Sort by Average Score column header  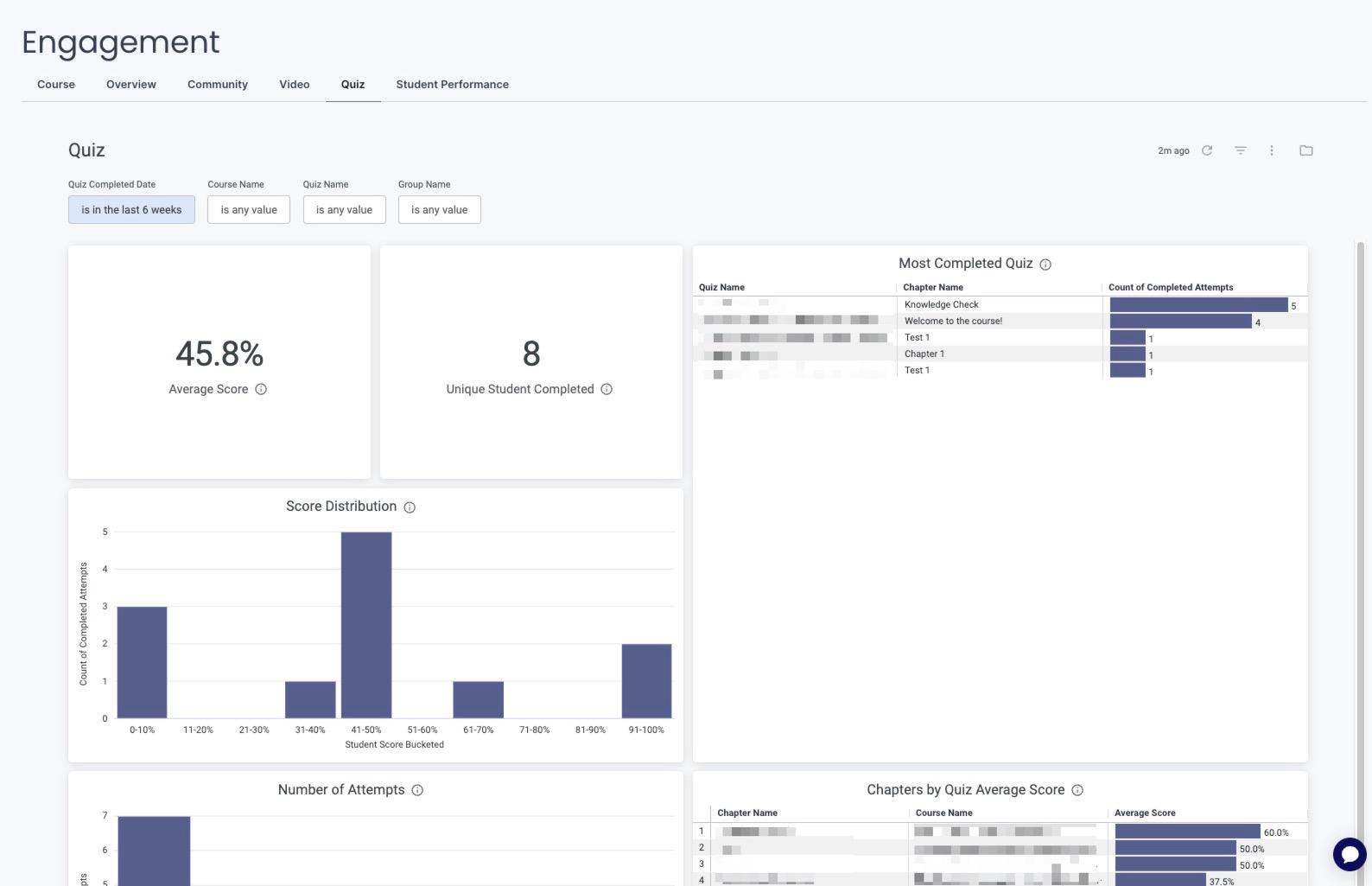tap(1145, 813)
